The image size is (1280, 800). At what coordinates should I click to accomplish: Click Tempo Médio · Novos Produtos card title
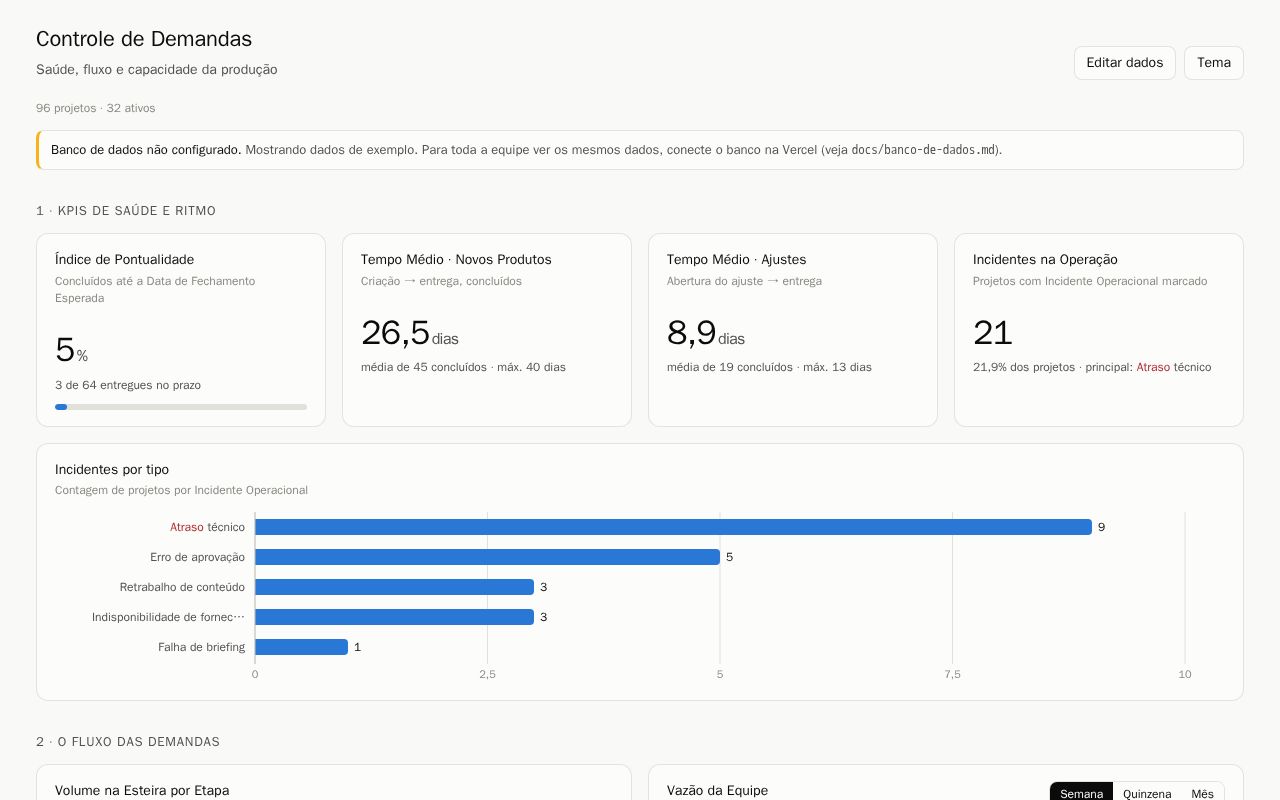click(x=456, y=259)
